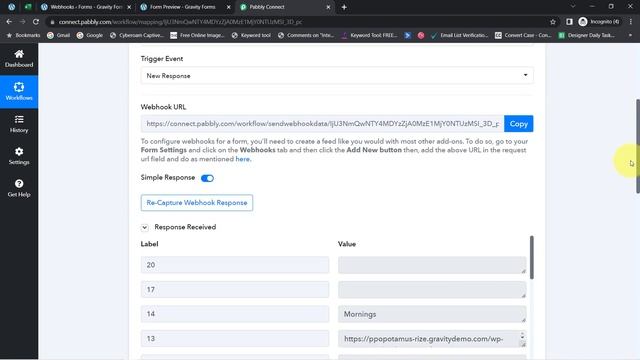Collapse the Response Received section
640x360 pixels.
pos(144,227)
